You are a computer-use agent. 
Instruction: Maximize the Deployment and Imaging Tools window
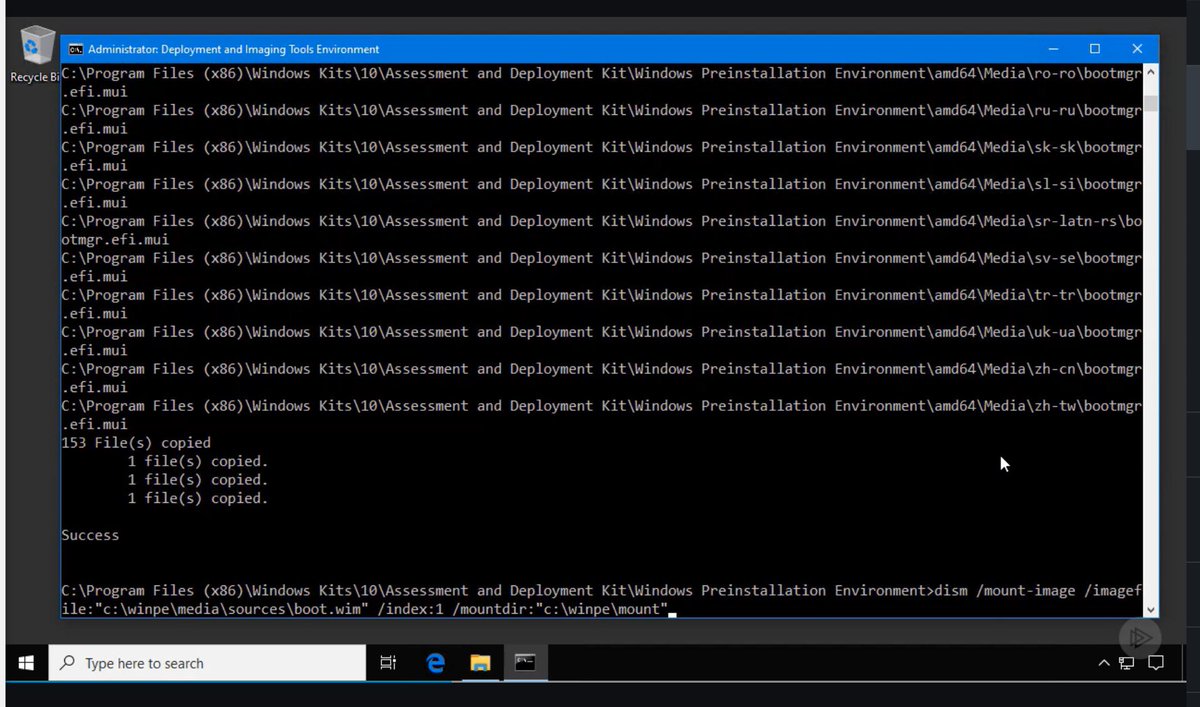(x=1095, y=49)
